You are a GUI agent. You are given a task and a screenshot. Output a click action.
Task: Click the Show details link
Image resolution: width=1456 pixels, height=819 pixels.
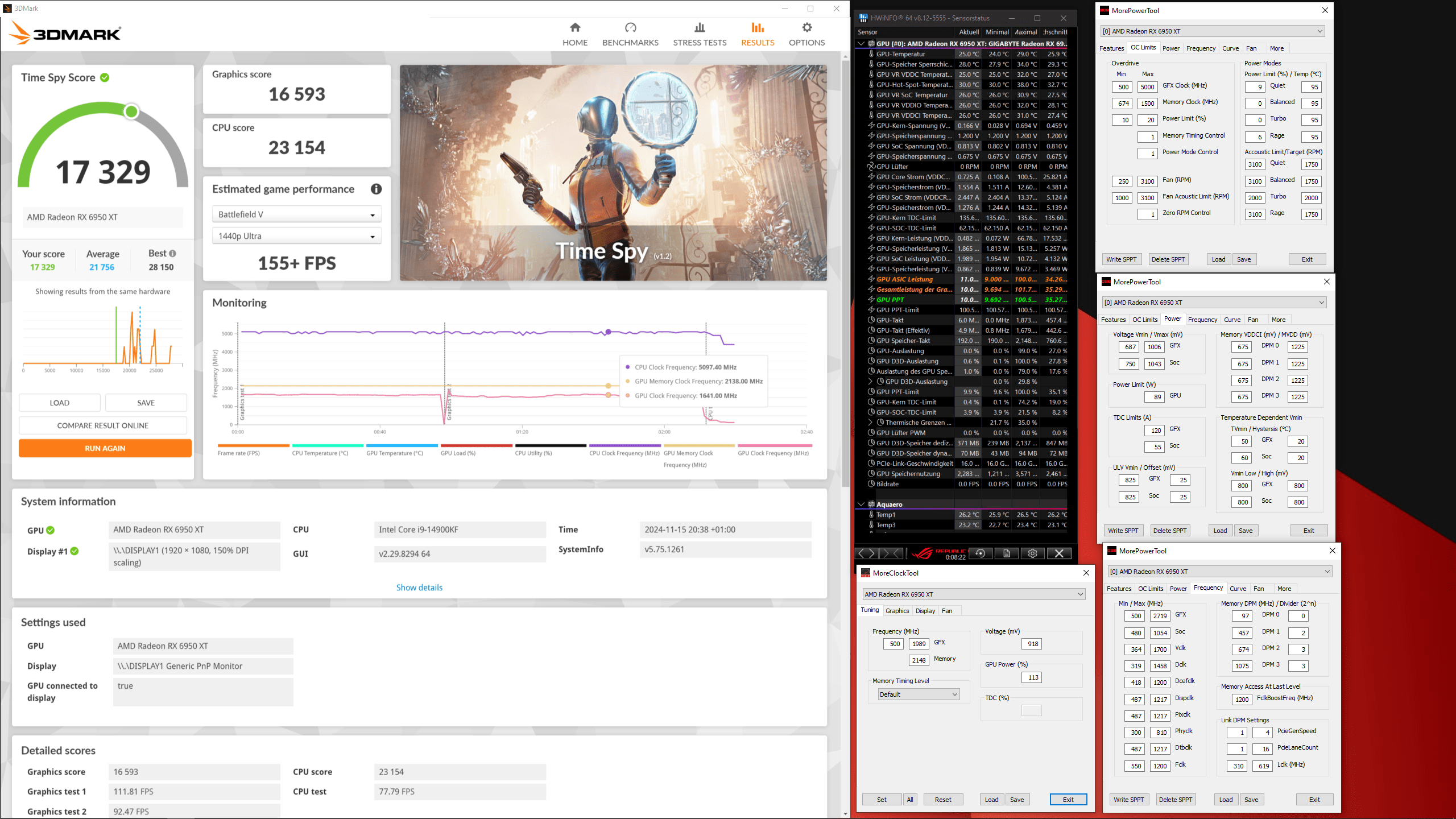(x=419, y=588)
